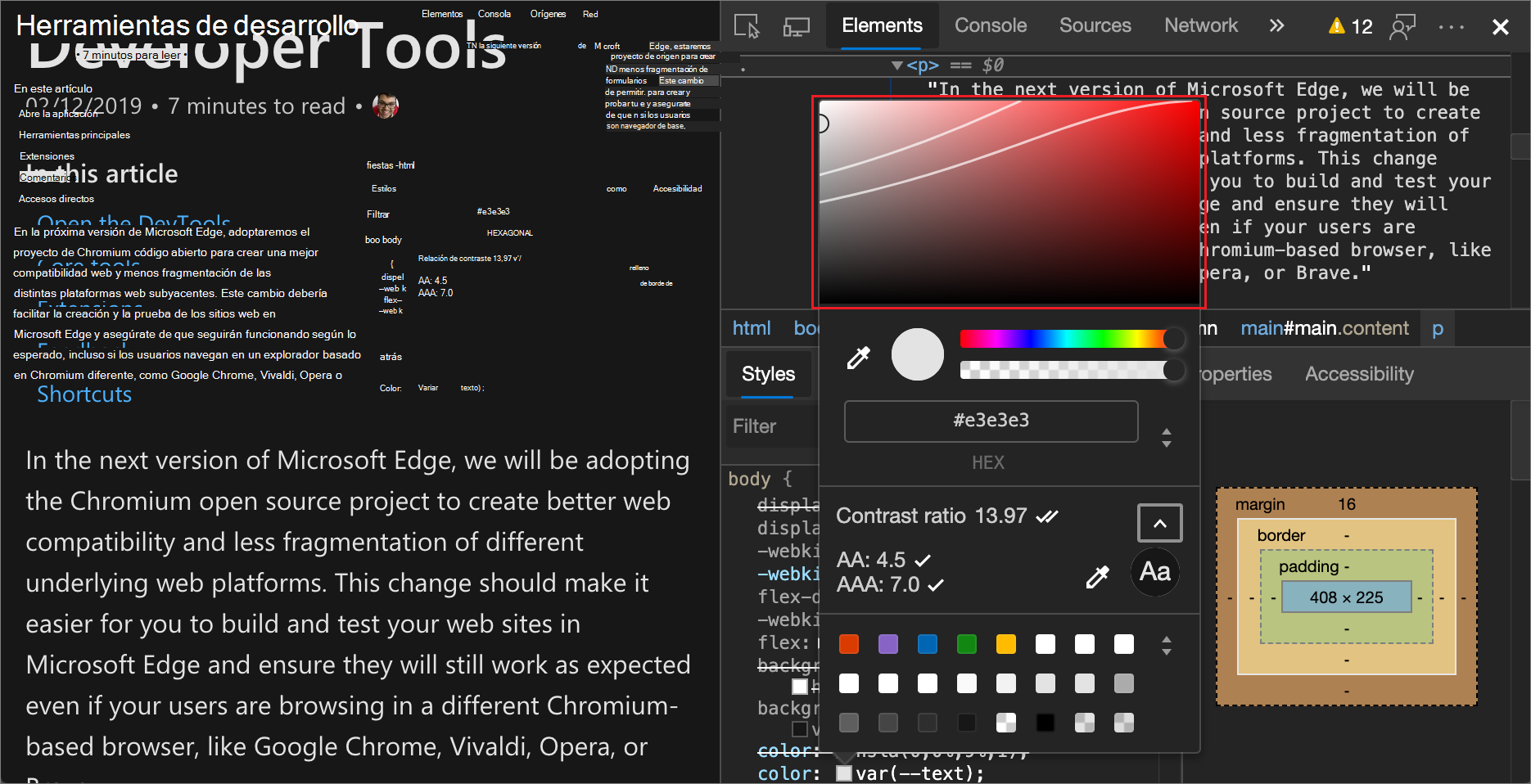
Task: Click the html breadcrumb
Action: click(x=752, y=328)
